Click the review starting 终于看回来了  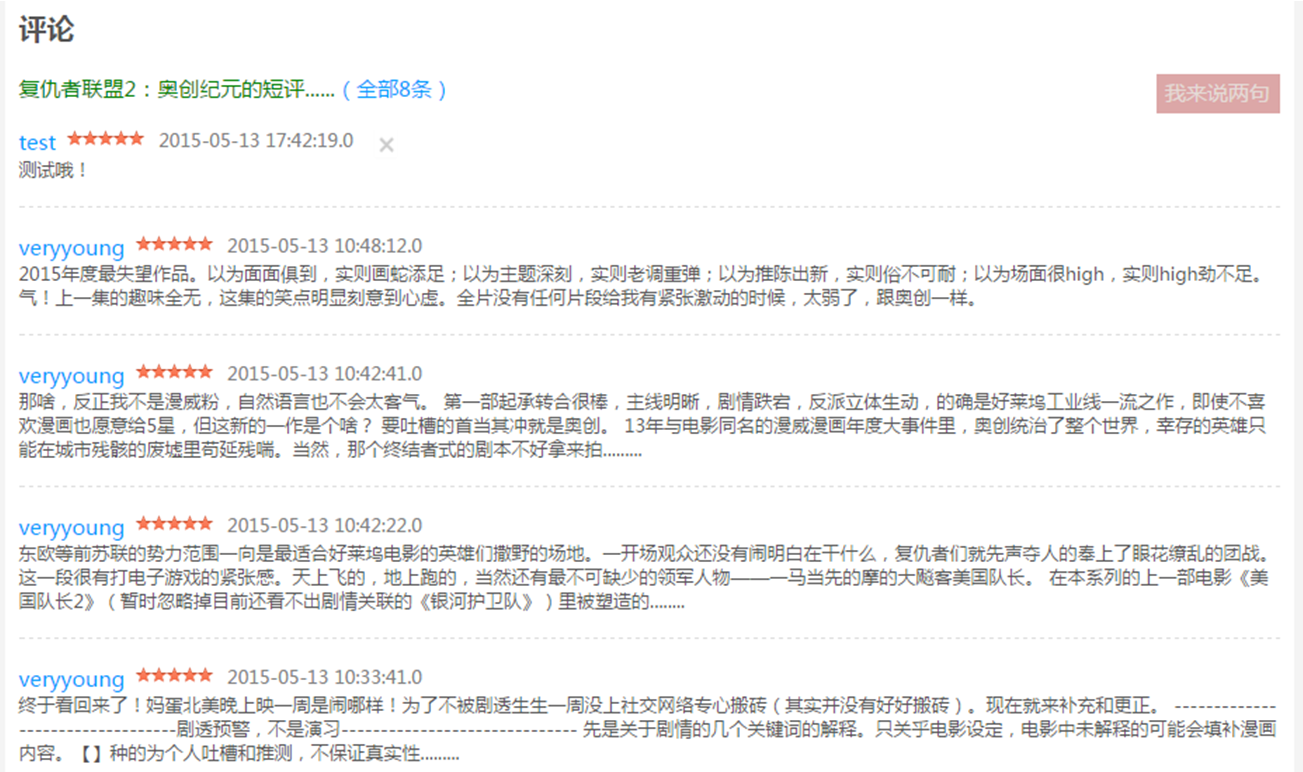point(648,730)
